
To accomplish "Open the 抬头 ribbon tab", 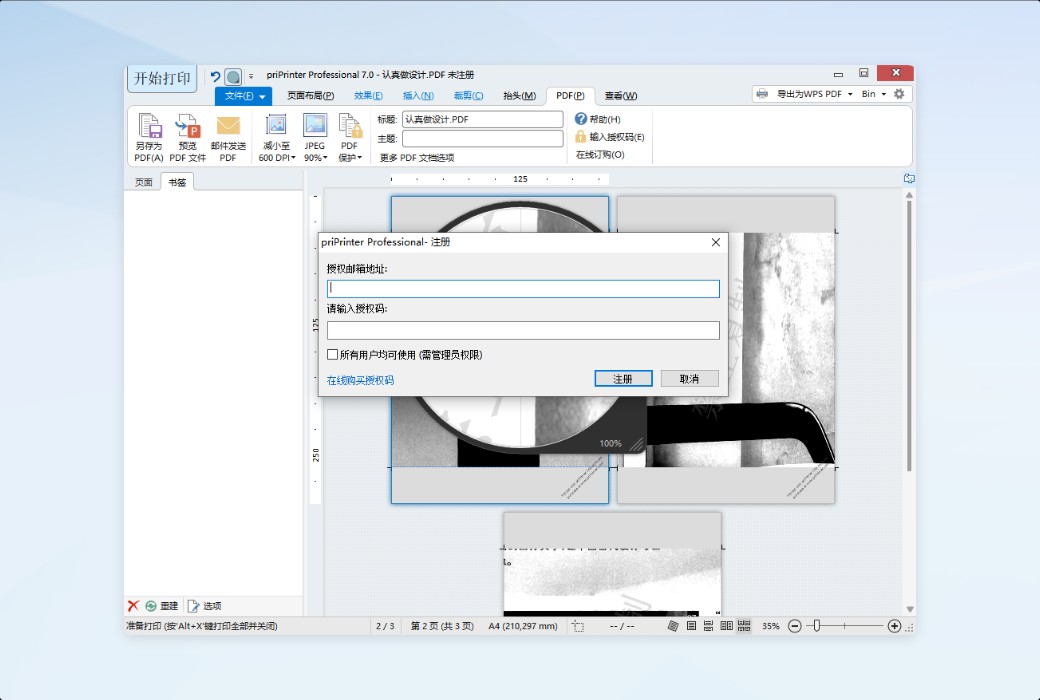I will pyautogui.click(x=519, y=96).
